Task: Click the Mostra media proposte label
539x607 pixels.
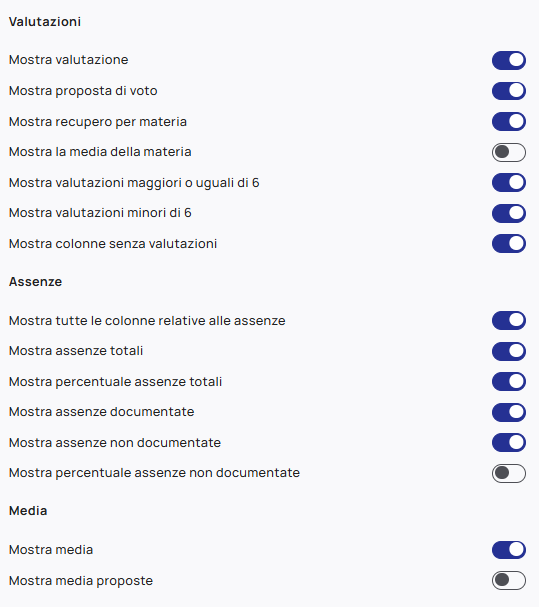Action: pos(81,581)
